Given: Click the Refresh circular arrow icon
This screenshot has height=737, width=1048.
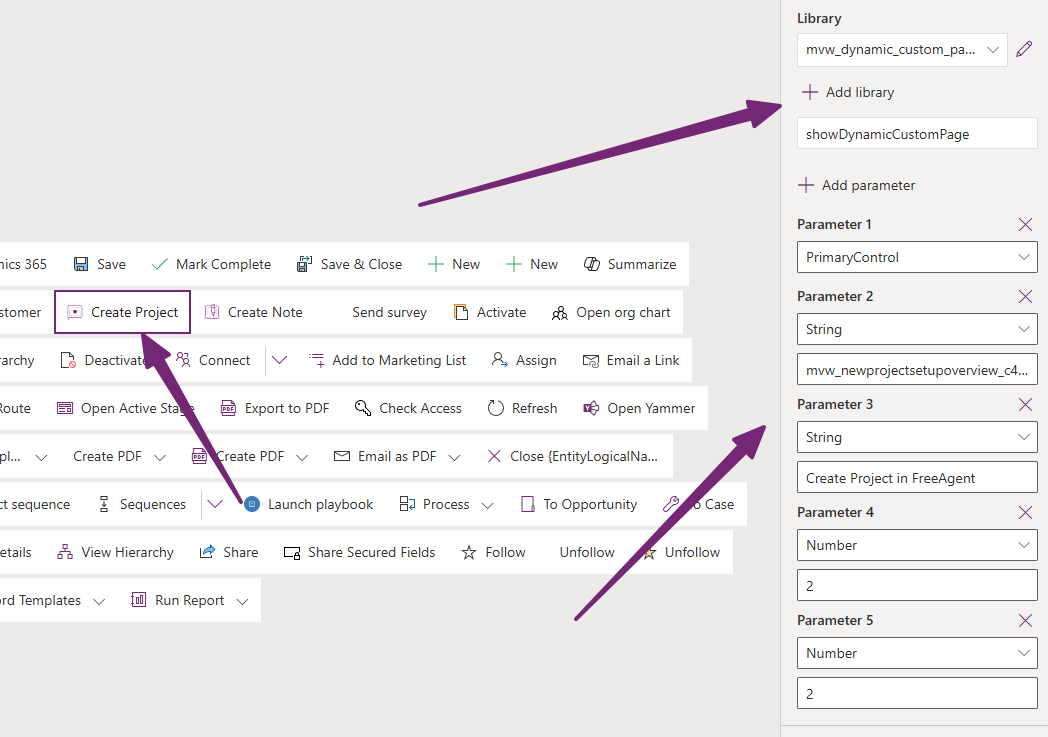Looking at the screenshot, I should [495, 408].
